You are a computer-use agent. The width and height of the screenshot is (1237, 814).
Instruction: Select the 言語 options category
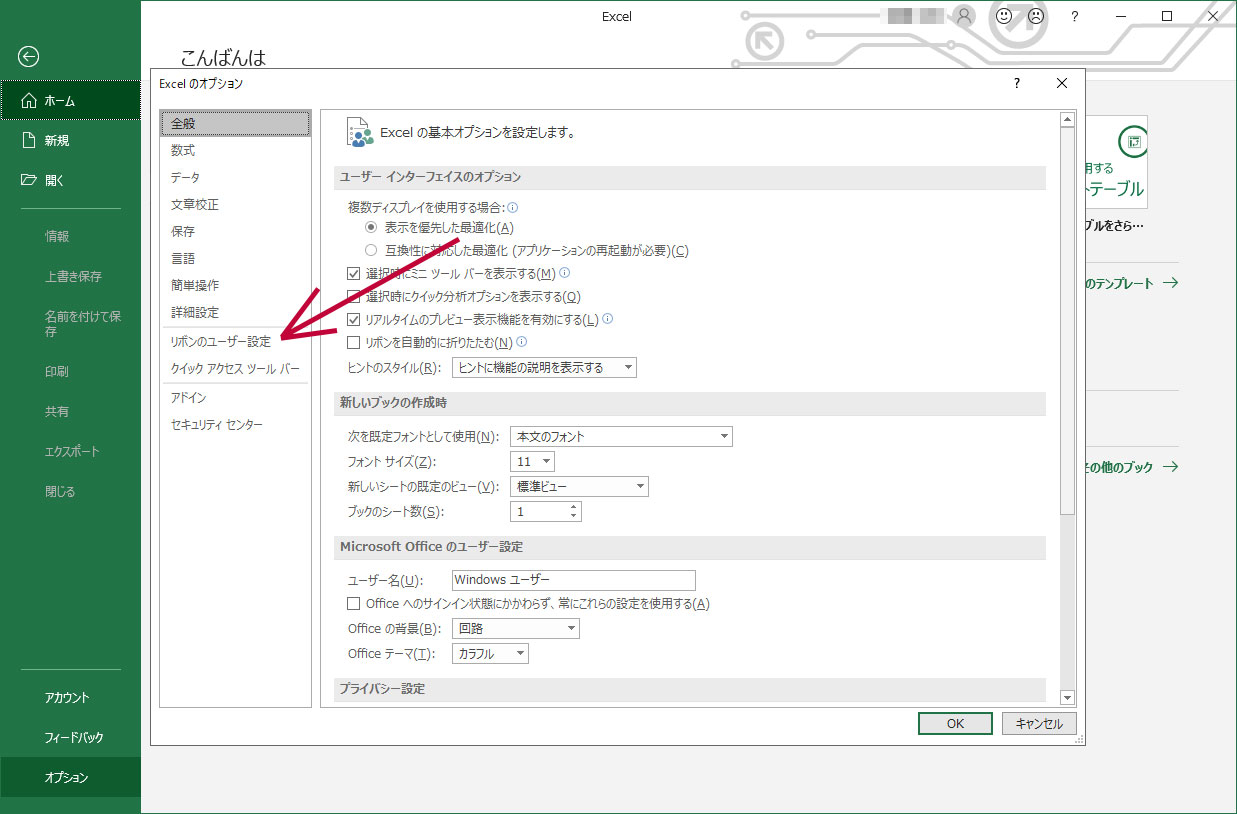point(235,259)
